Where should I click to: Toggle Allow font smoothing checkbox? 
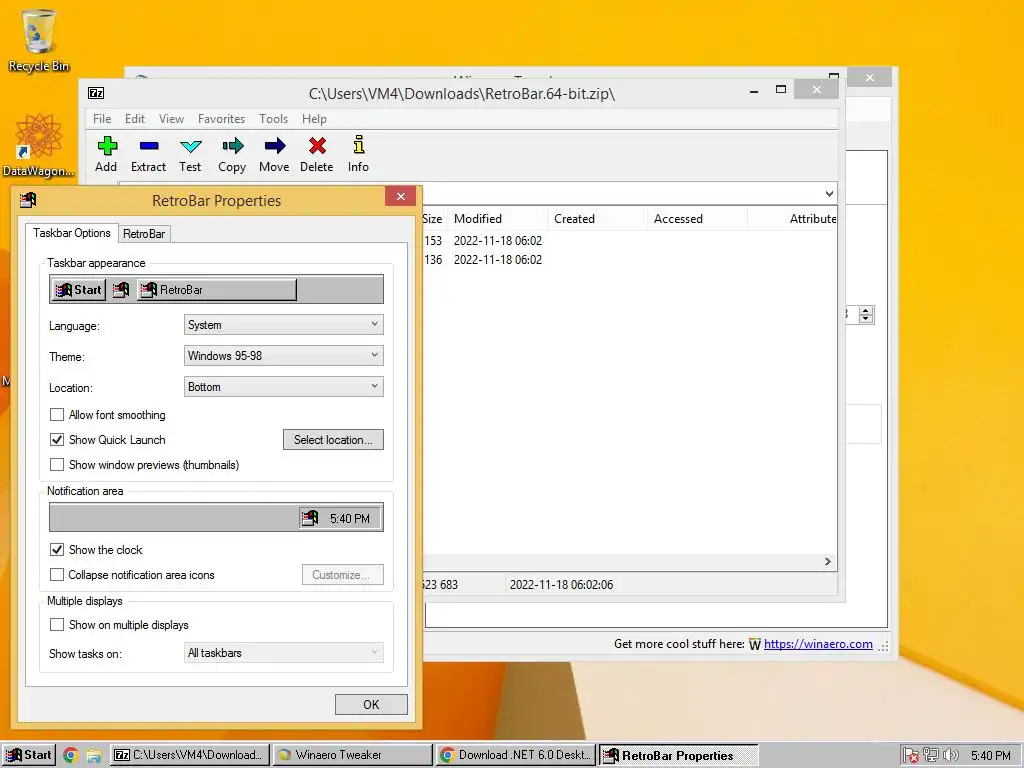point(57,415)
